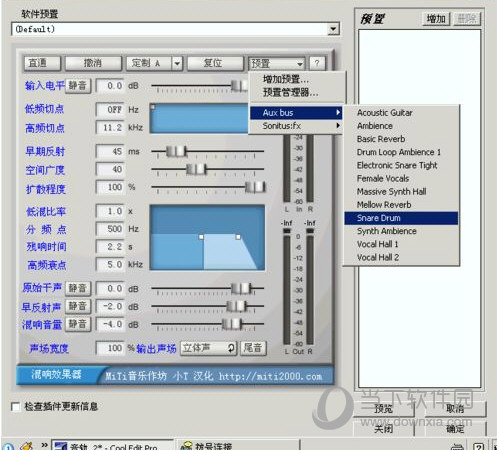
Task: Click the 早期反射 45 ms field
Action: (110, 152)
